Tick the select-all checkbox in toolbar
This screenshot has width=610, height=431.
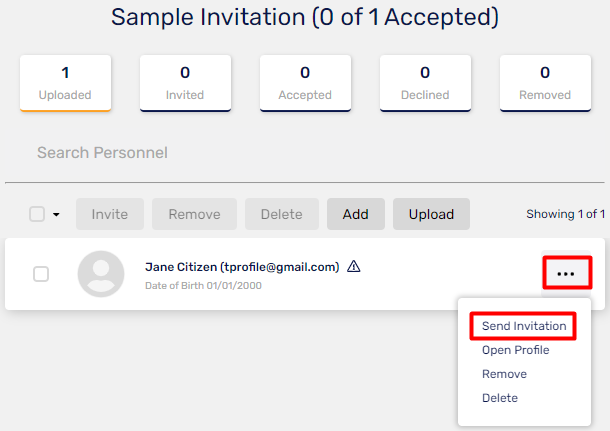pyautogui.click(x=37, y=214)
